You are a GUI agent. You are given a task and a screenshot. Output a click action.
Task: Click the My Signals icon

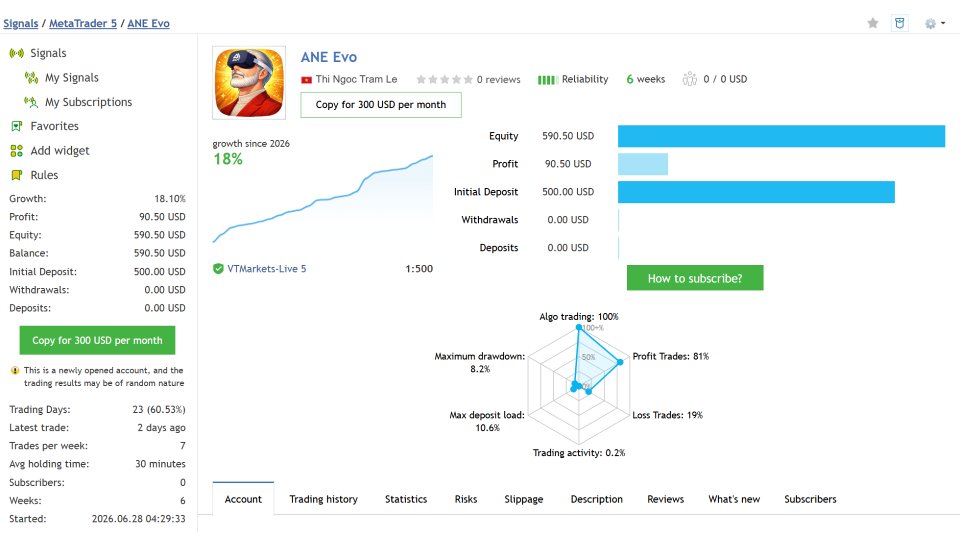[31, 78]
